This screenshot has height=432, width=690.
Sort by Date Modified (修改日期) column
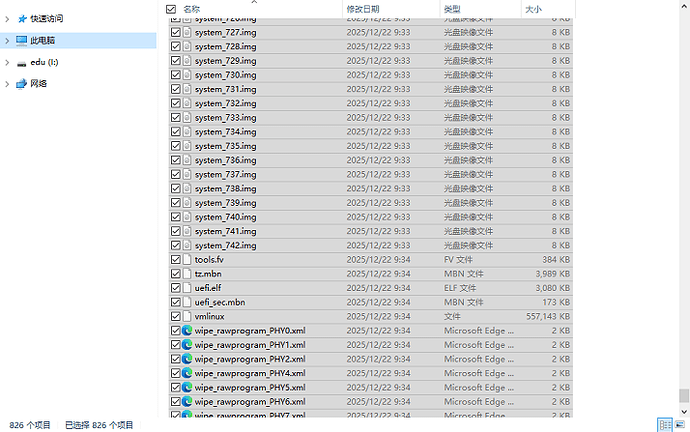pos(363,8)
